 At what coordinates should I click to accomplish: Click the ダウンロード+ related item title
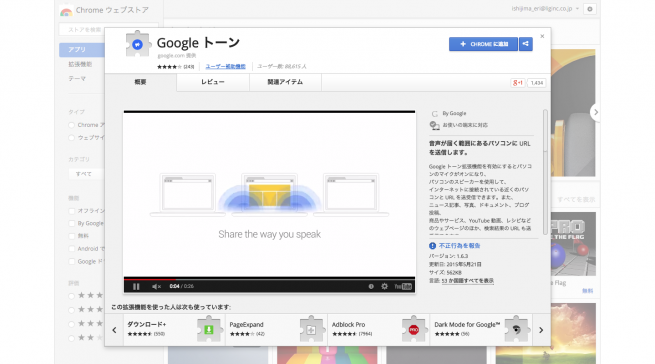tap(147, 324)
